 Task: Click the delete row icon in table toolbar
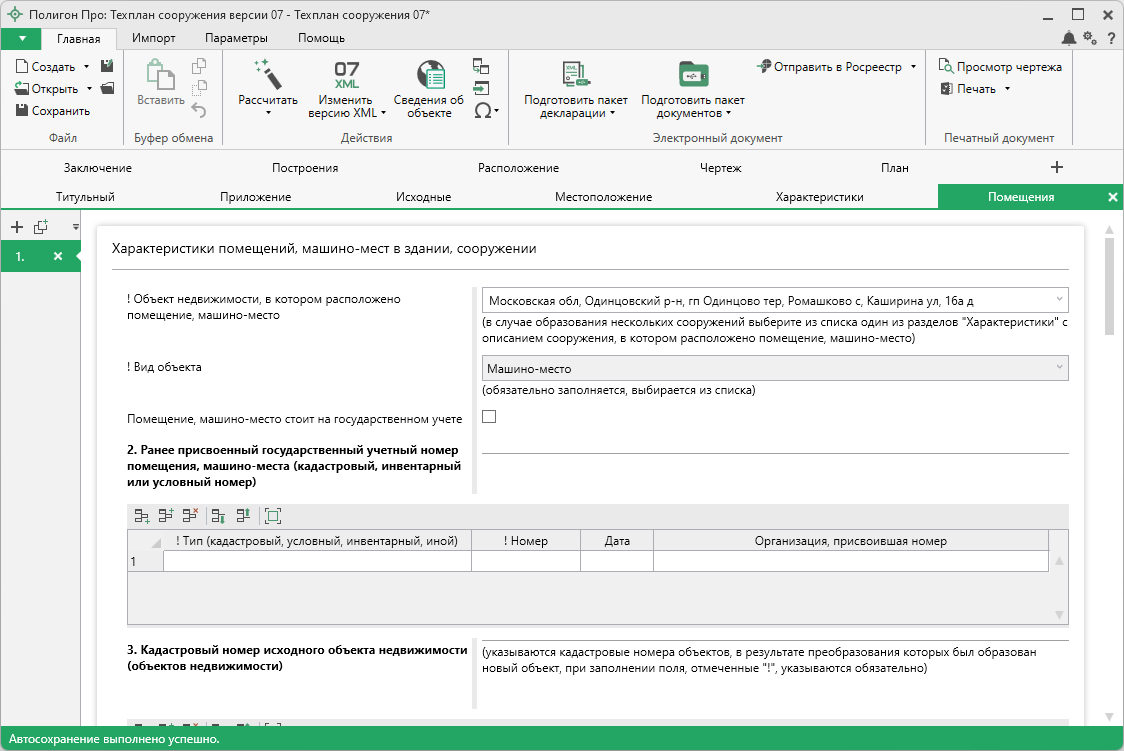(x=190, y=516)
